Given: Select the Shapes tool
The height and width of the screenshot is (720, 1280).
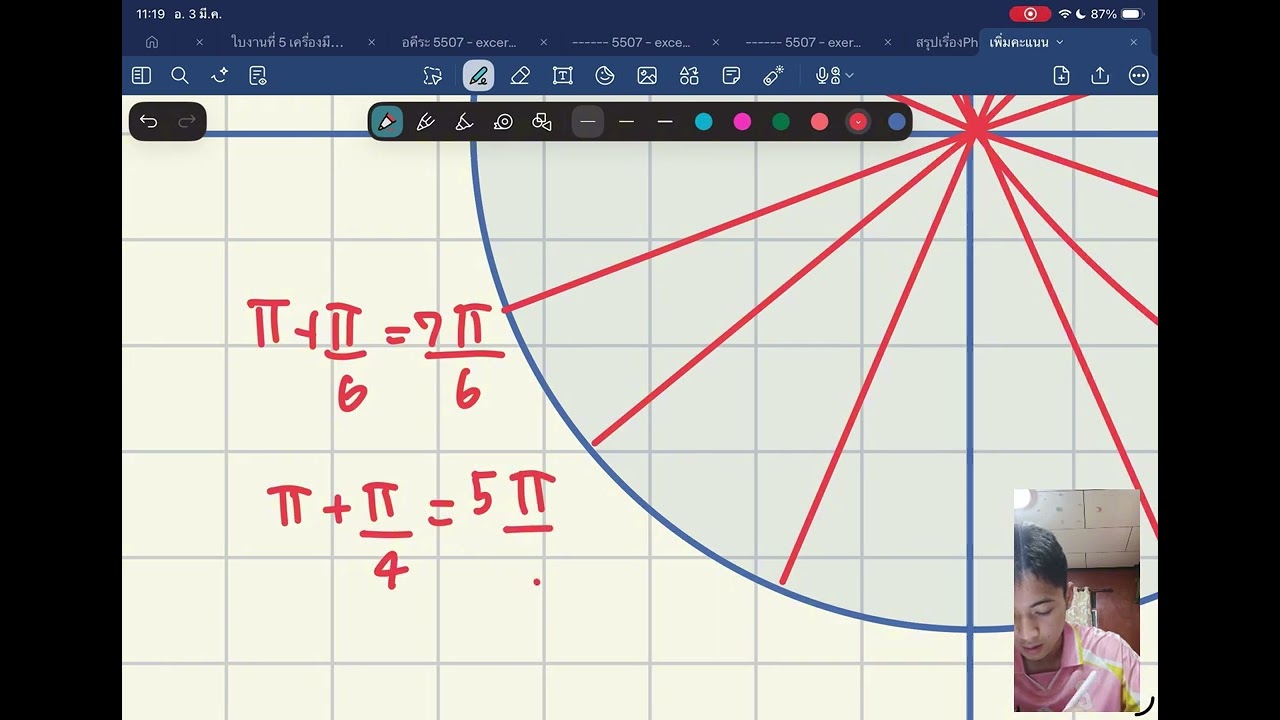Looking at the screenshot, I should coord(605,76).
